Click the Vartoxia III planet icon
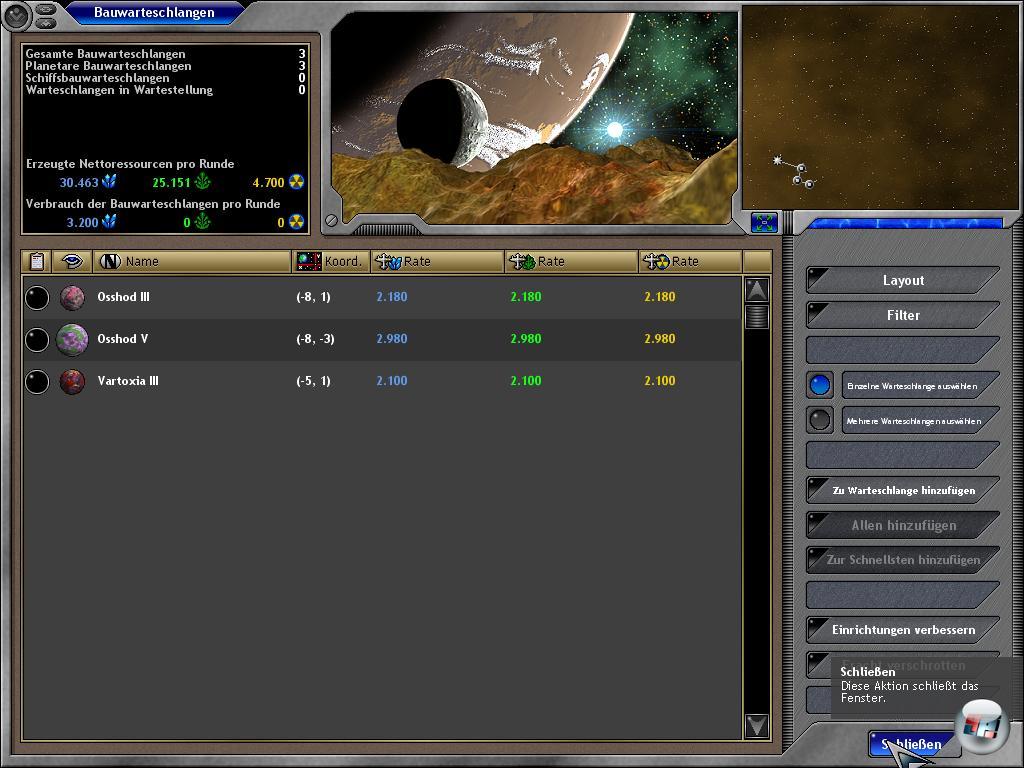The image size is (1024, 768). tap(72, 381)
